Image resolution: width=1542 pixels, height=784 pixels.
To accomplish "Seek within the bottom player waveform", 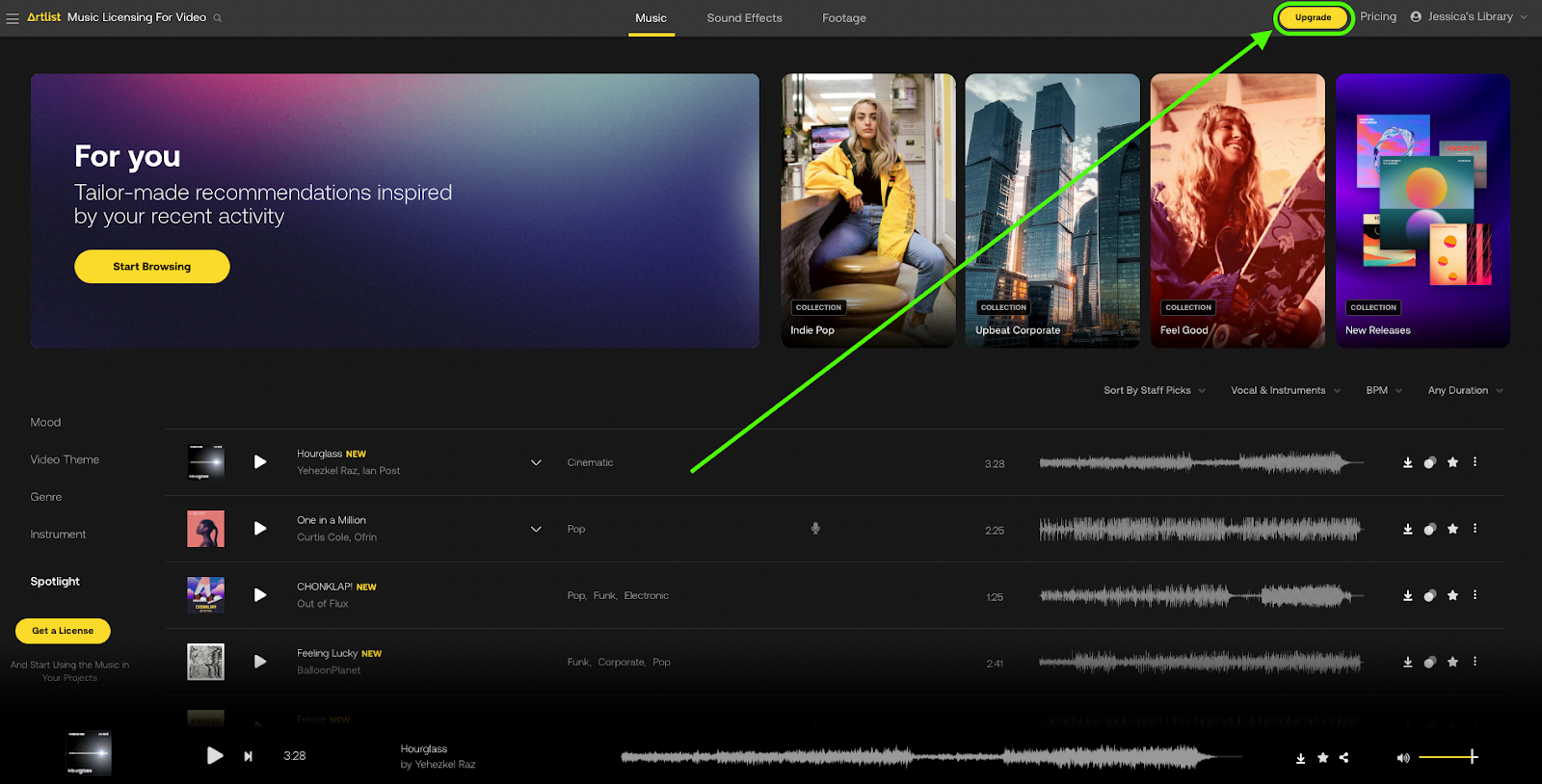I will click(931, 757).
